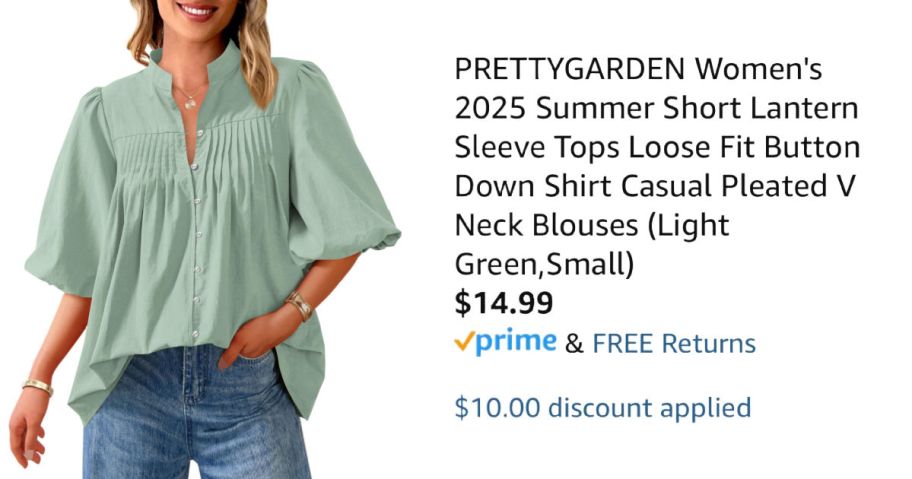Click the $14.99 price

pos(504,303)
